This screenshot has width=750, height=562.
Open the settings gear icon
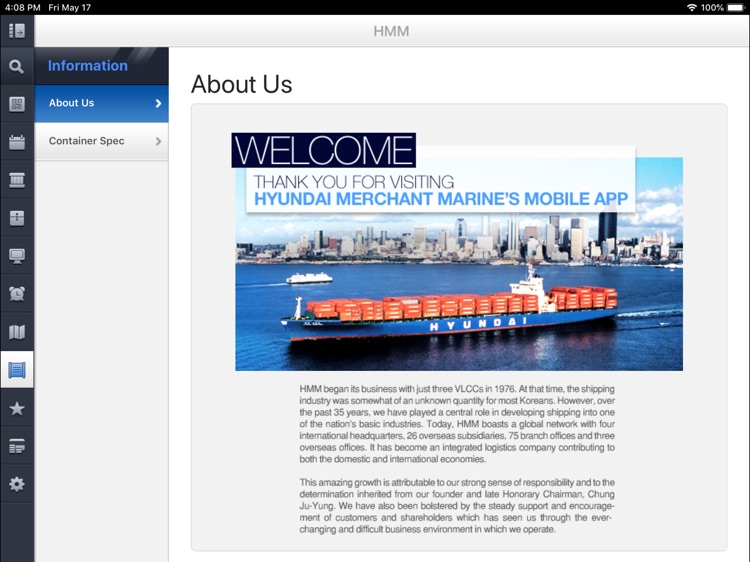(x=17, y=484)
